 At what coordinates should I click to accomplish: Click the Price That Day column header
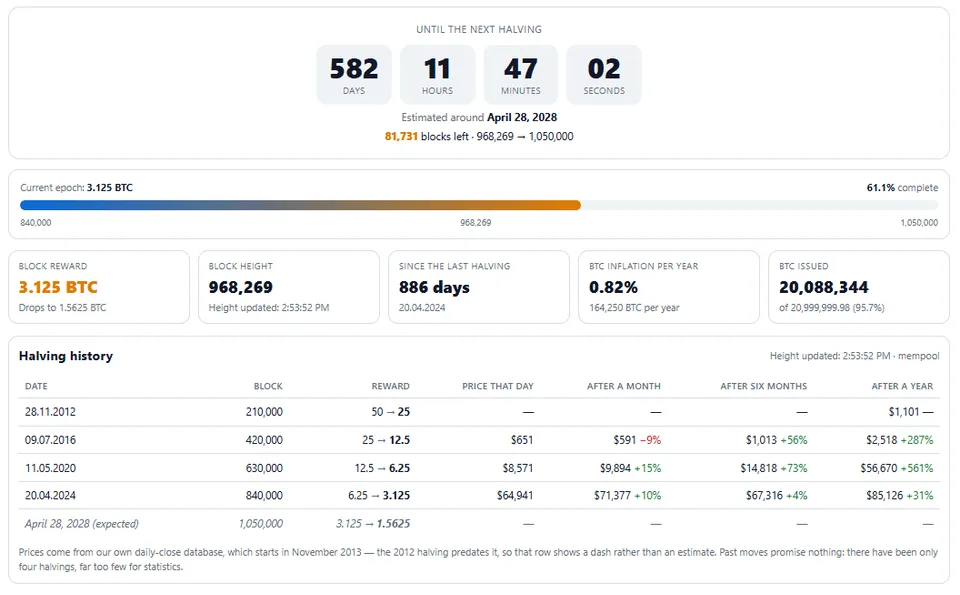pos(498,386)
